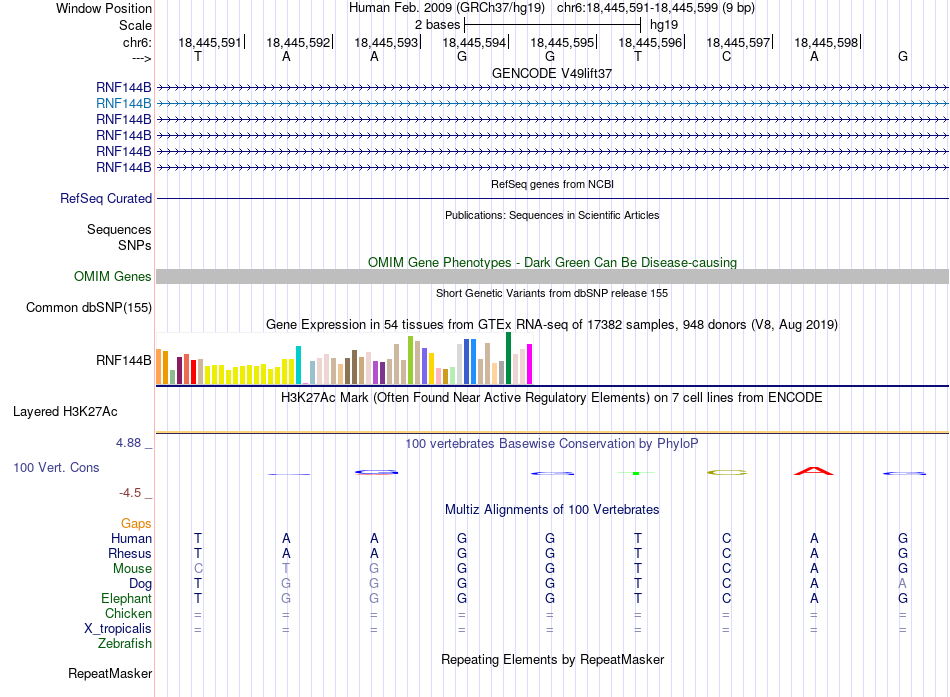Click the olive C conservation logo glyph
The width and height of the screenshot is (950, 697).
(x=727, y=472)
